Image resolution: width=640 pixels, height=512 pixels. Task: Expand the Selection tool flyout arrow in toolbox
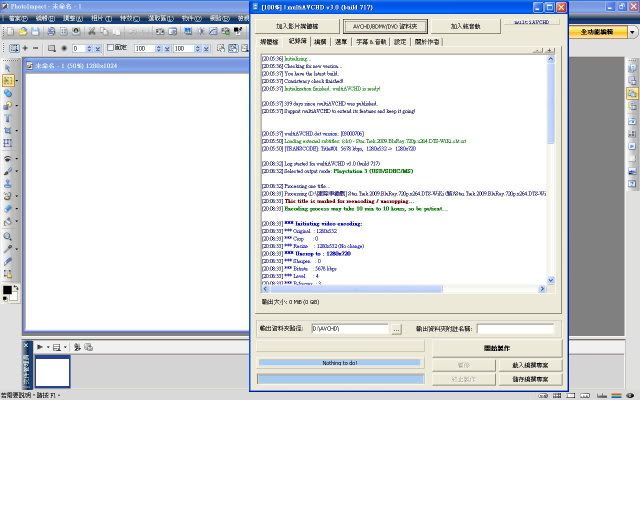(x=17, y=80)
